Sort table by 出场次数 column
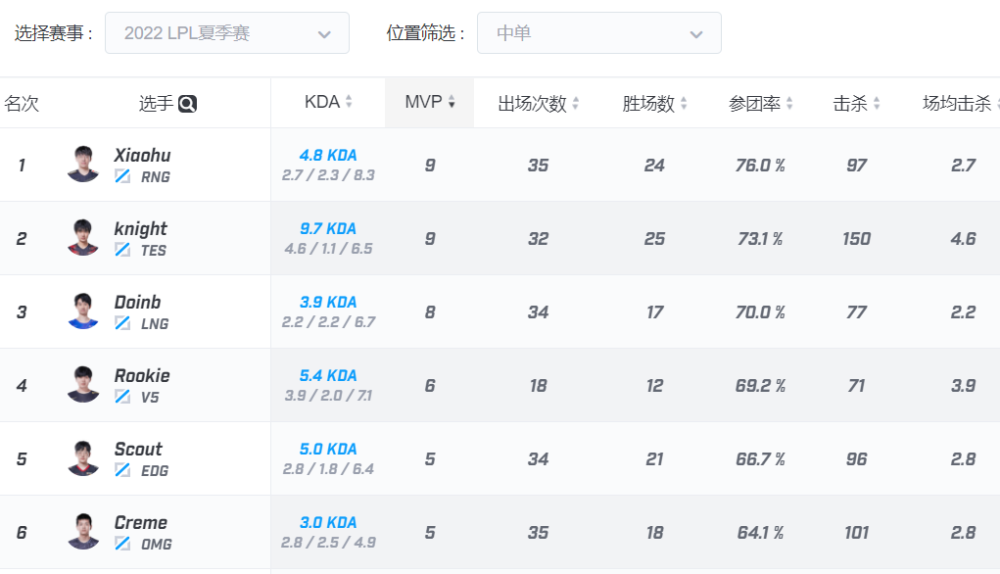The width and height of the screenshot is (1000, 574). (x=539, y=103)
